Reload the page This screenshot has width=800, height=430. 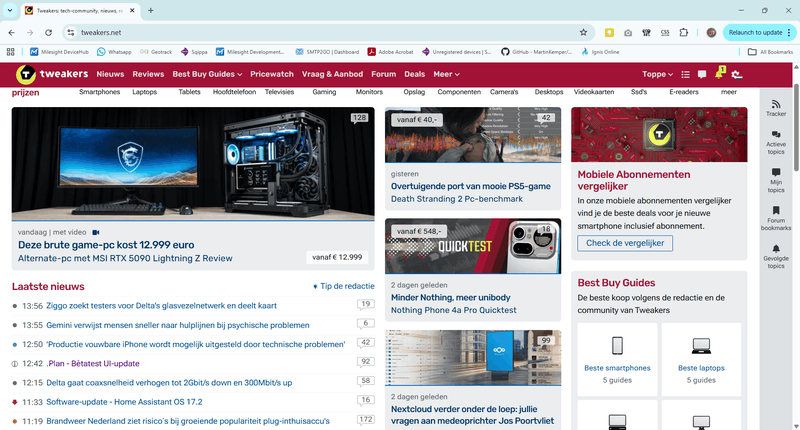pos(48,32)
